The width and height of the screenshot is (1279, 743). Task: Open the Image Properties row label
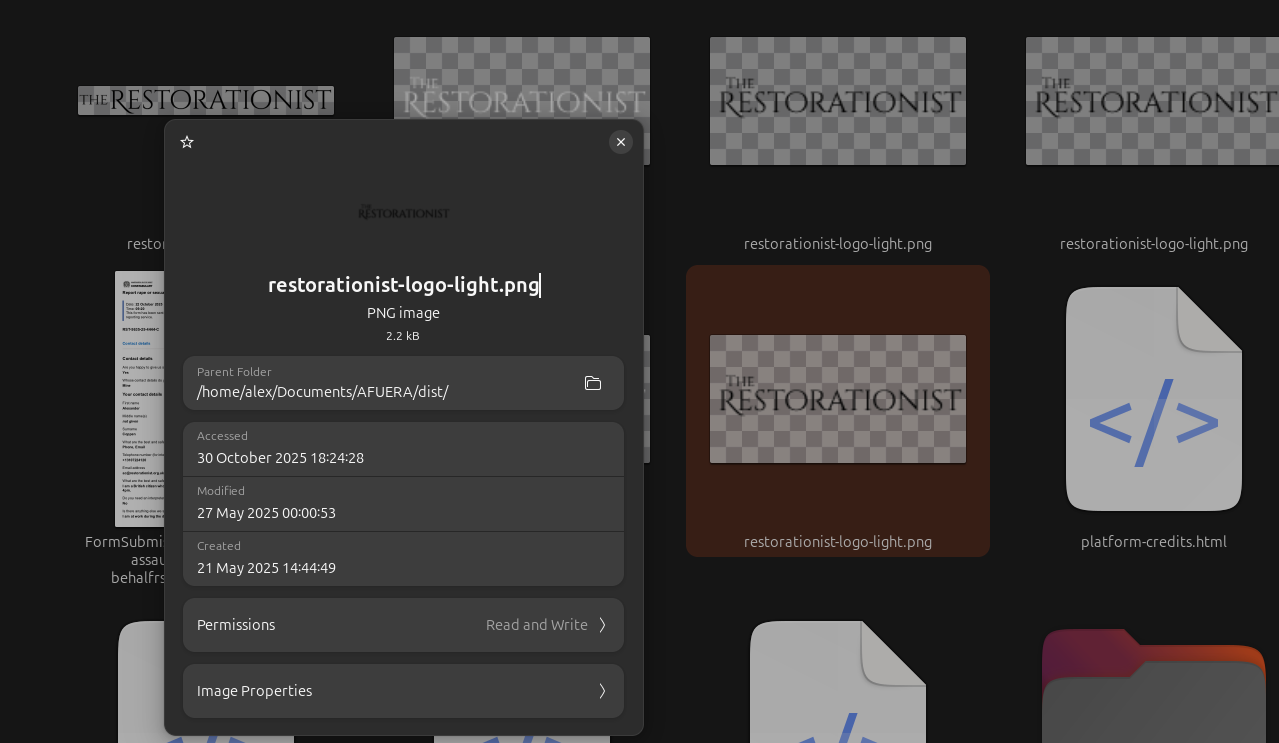[254, 691]
